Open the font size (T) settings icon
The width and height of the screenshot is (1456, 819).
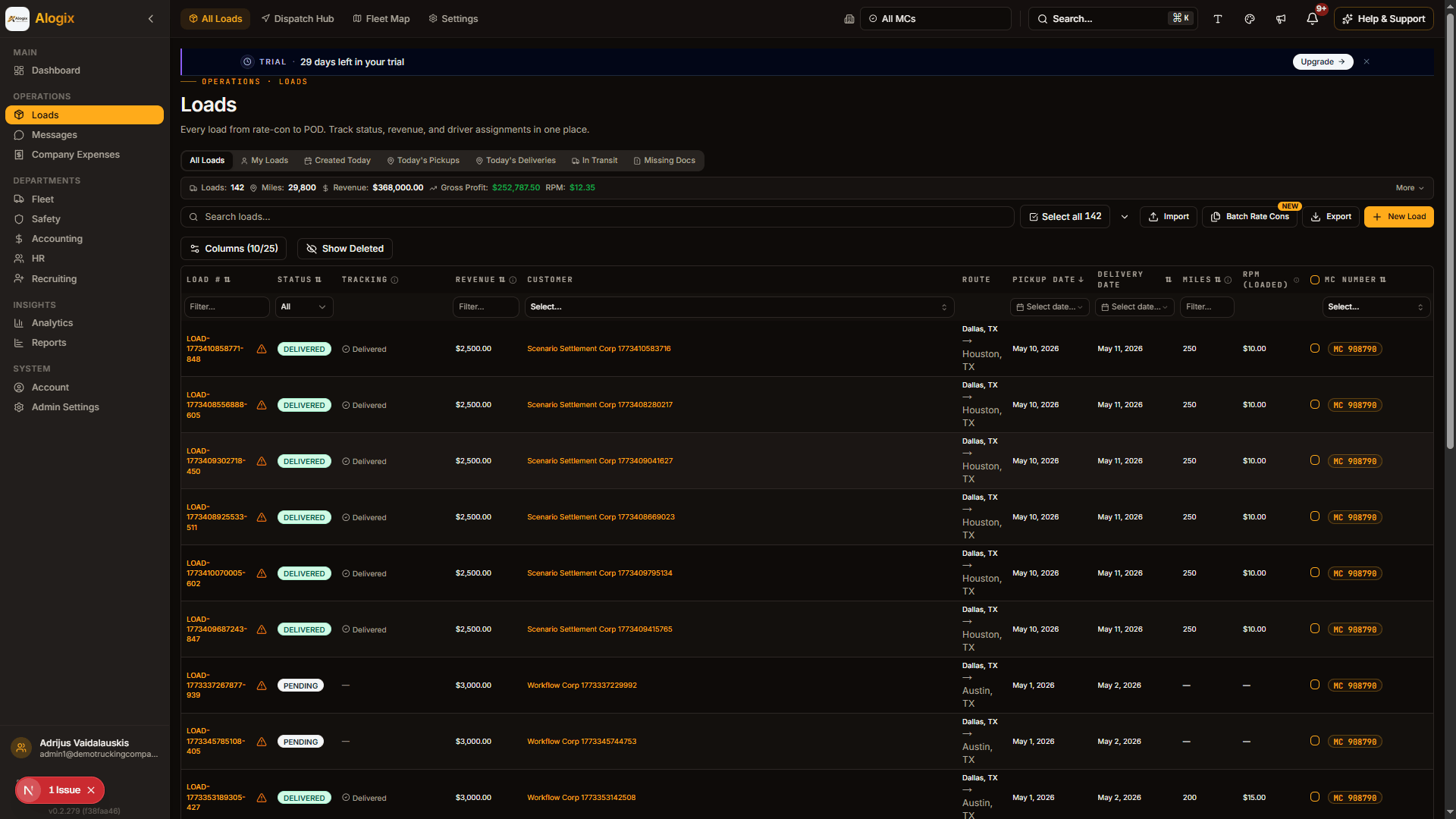1218,19
